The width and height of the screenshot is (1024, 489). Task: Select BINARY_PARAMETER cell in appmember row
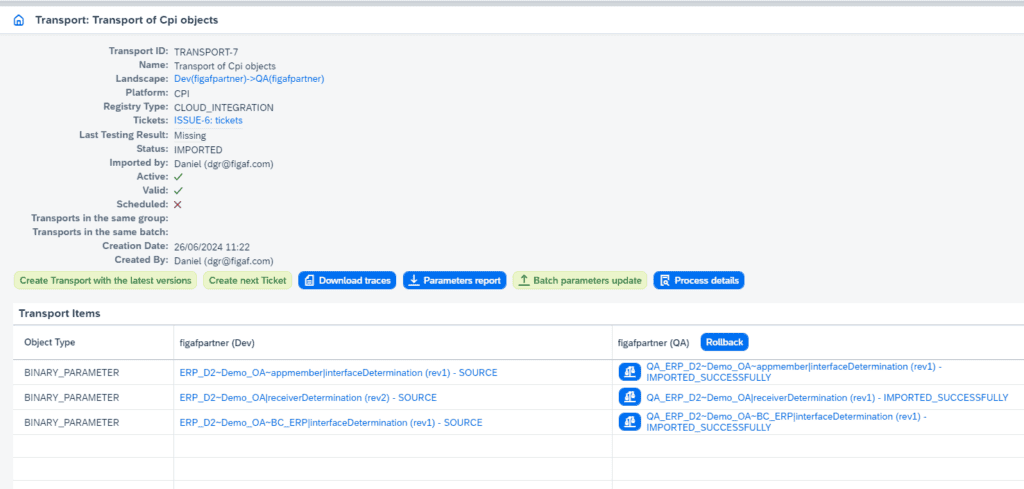72,373
